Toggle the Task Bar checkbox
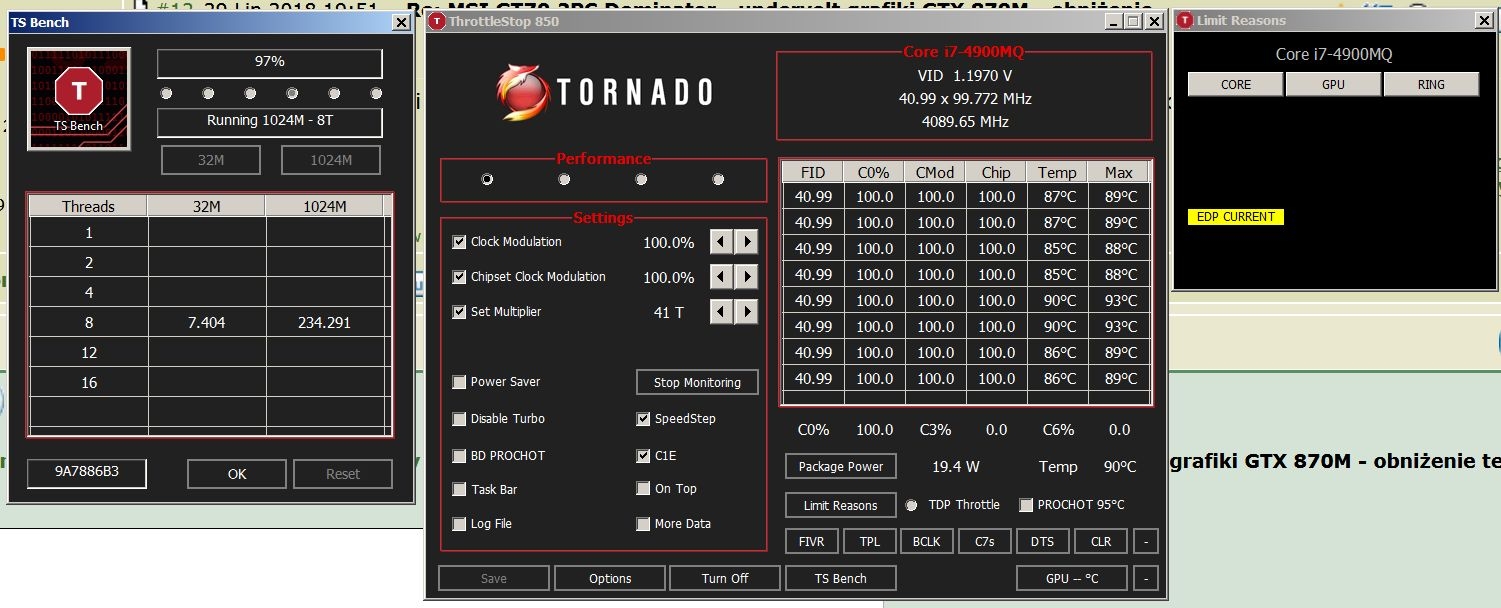1501x608 pixels. pos(459,490)
